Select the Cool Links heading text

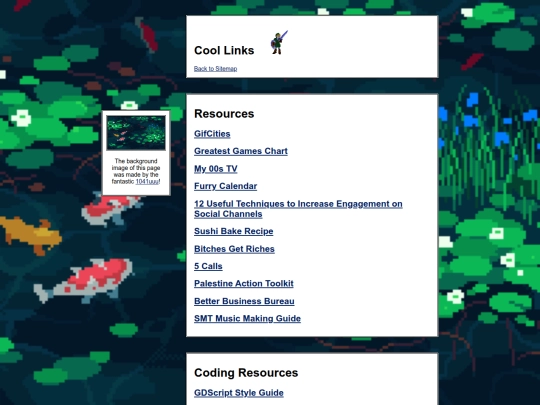(x=224, y=50)
